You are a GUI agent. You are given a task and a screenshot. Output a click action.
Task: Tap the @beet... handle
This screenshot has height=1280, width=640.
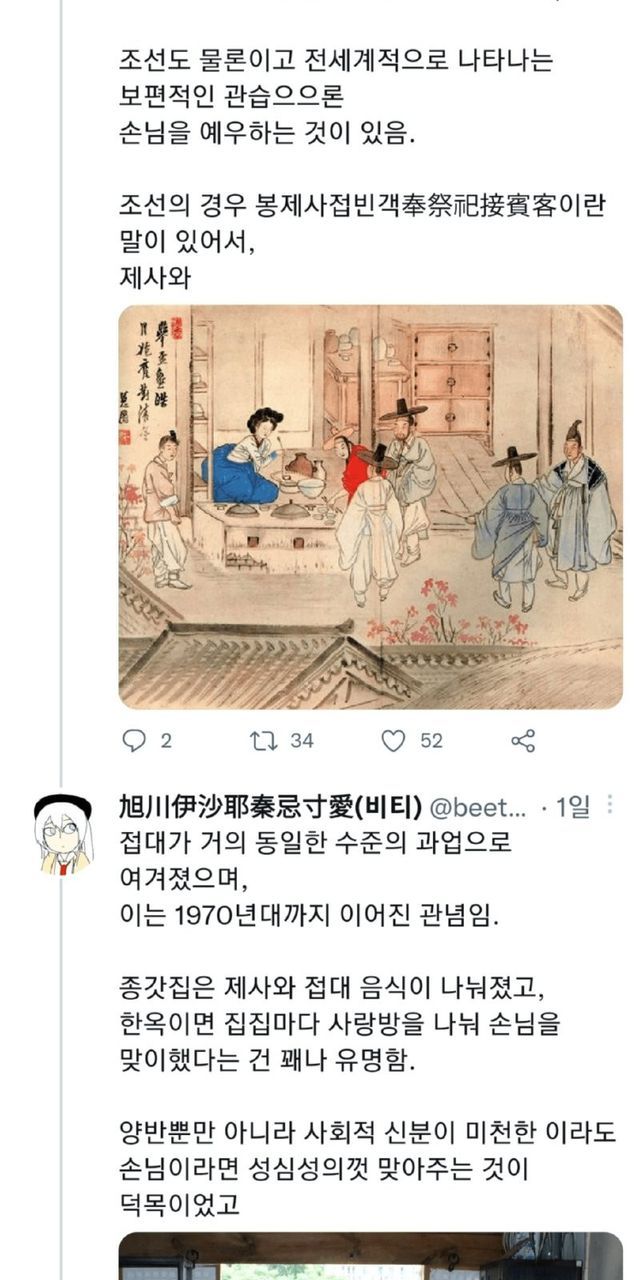click(x=479, y=808)
